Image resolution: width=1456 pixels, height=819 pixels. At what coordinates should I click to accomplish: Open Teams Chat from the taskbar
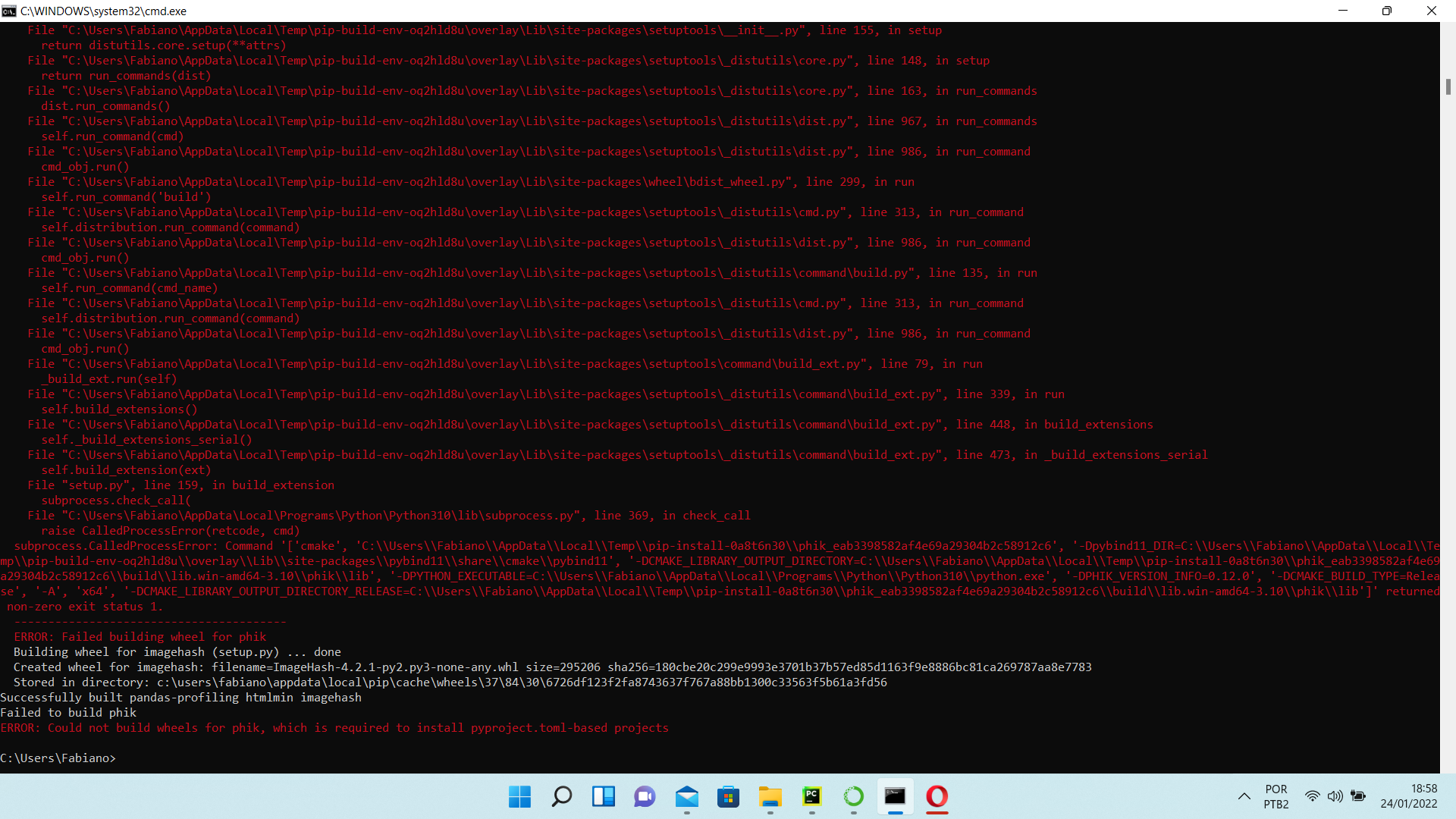click(x=644, y=797)
